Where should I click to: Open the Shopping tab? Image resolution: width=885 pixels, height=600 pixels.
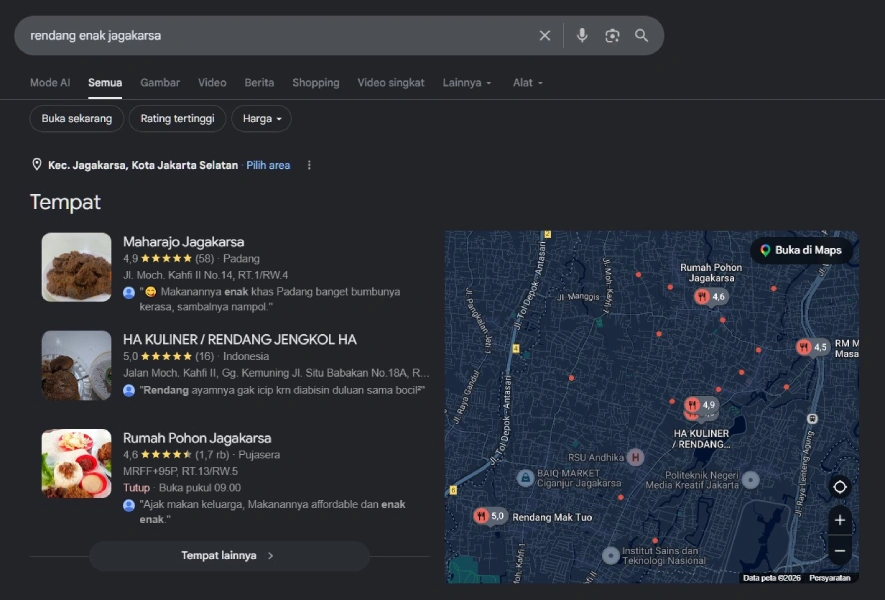316,82
